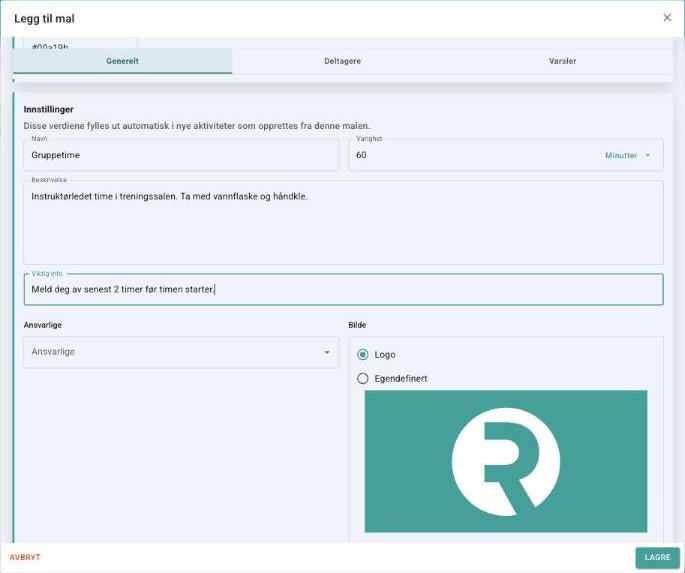Click the Legg til mal title text
Image resolution: width=685 pixels, height=573 pixels.
point(44,18)
